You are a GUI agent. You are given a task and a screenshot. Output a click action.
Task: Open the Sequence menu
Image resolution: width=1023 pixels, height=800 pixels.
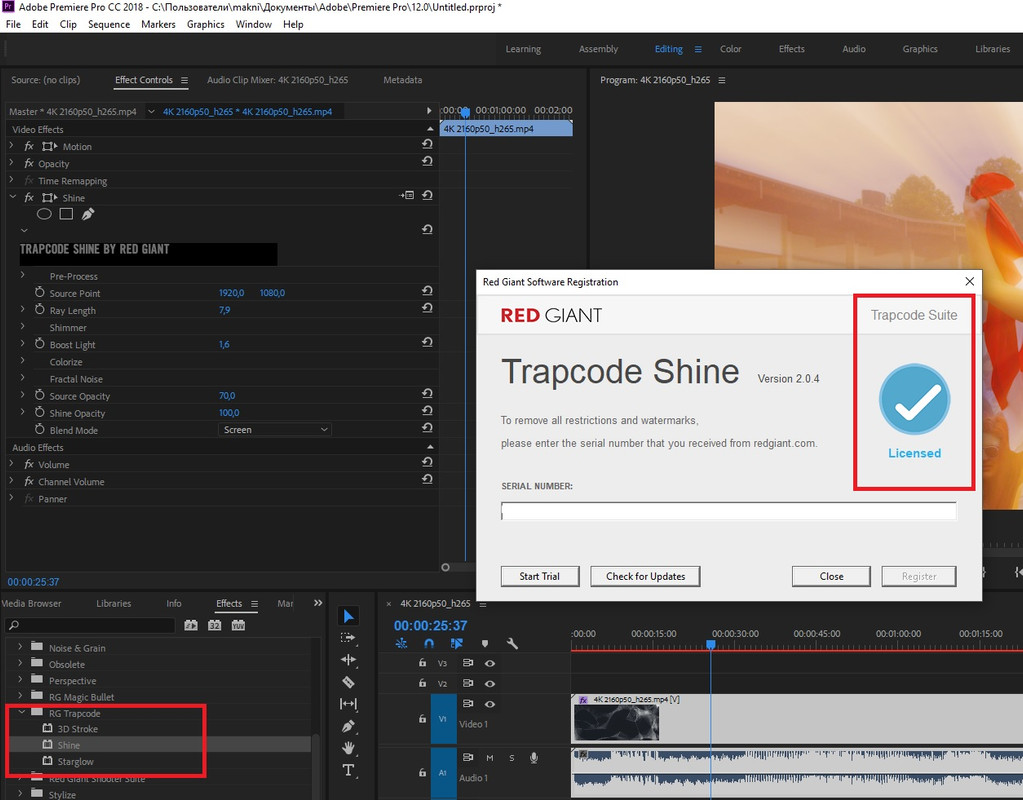[x=109, y=24]
